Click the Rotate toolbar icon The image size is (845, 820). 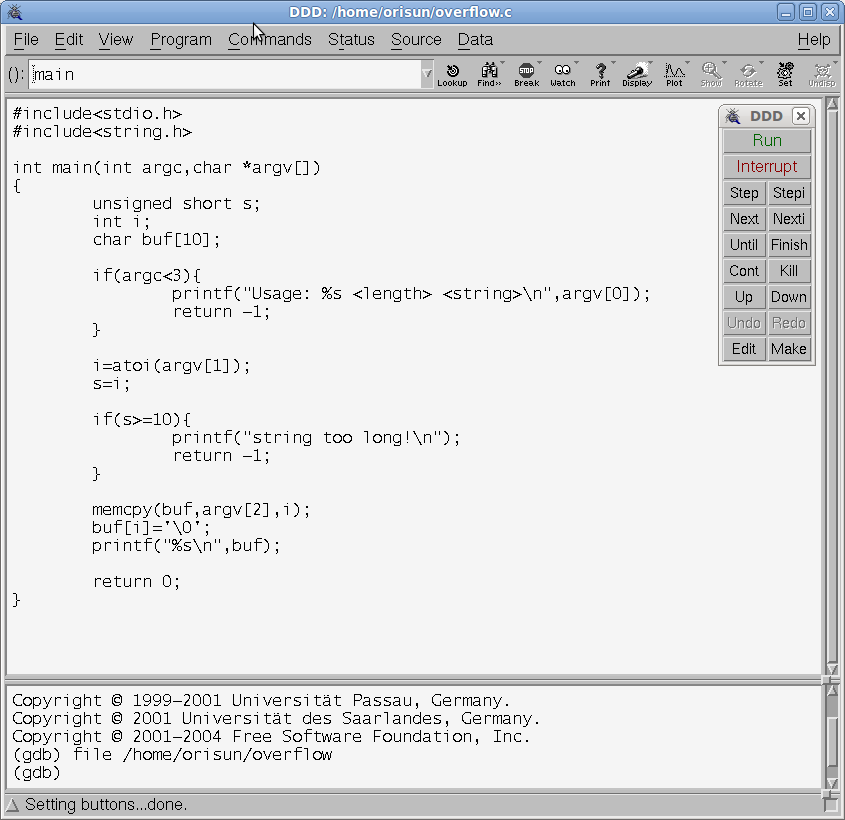(x=749, y=74)
